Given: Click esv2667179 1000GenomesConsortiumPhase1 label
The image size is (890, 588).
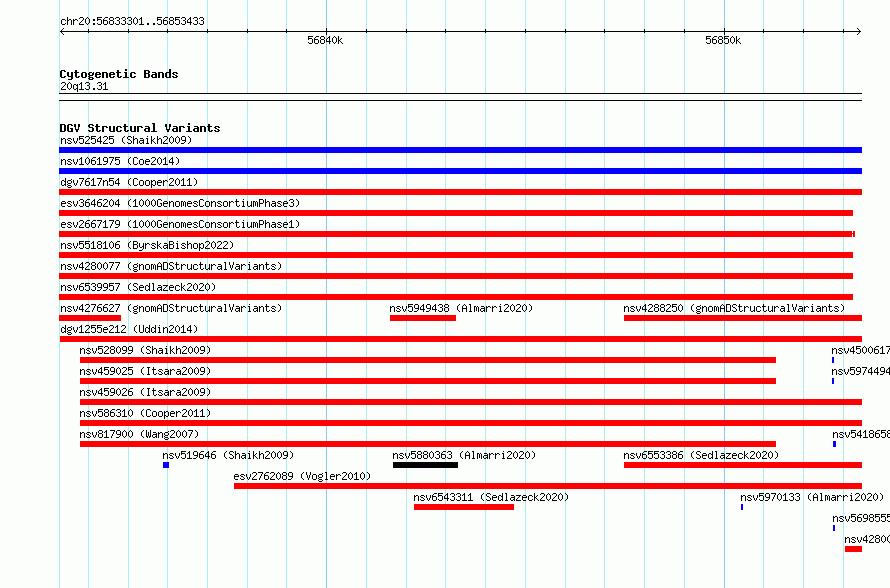Looking at the screenshot, I should click(x=180, y=224).
